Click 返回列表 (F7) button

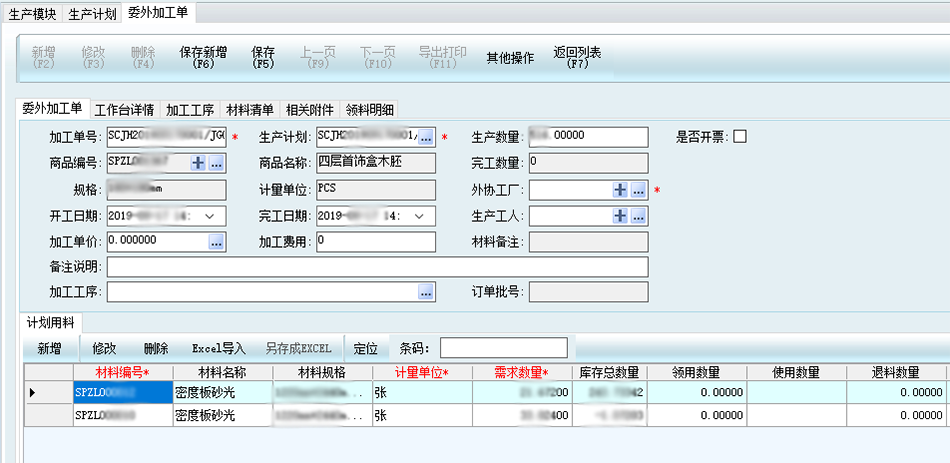point(577,58)
